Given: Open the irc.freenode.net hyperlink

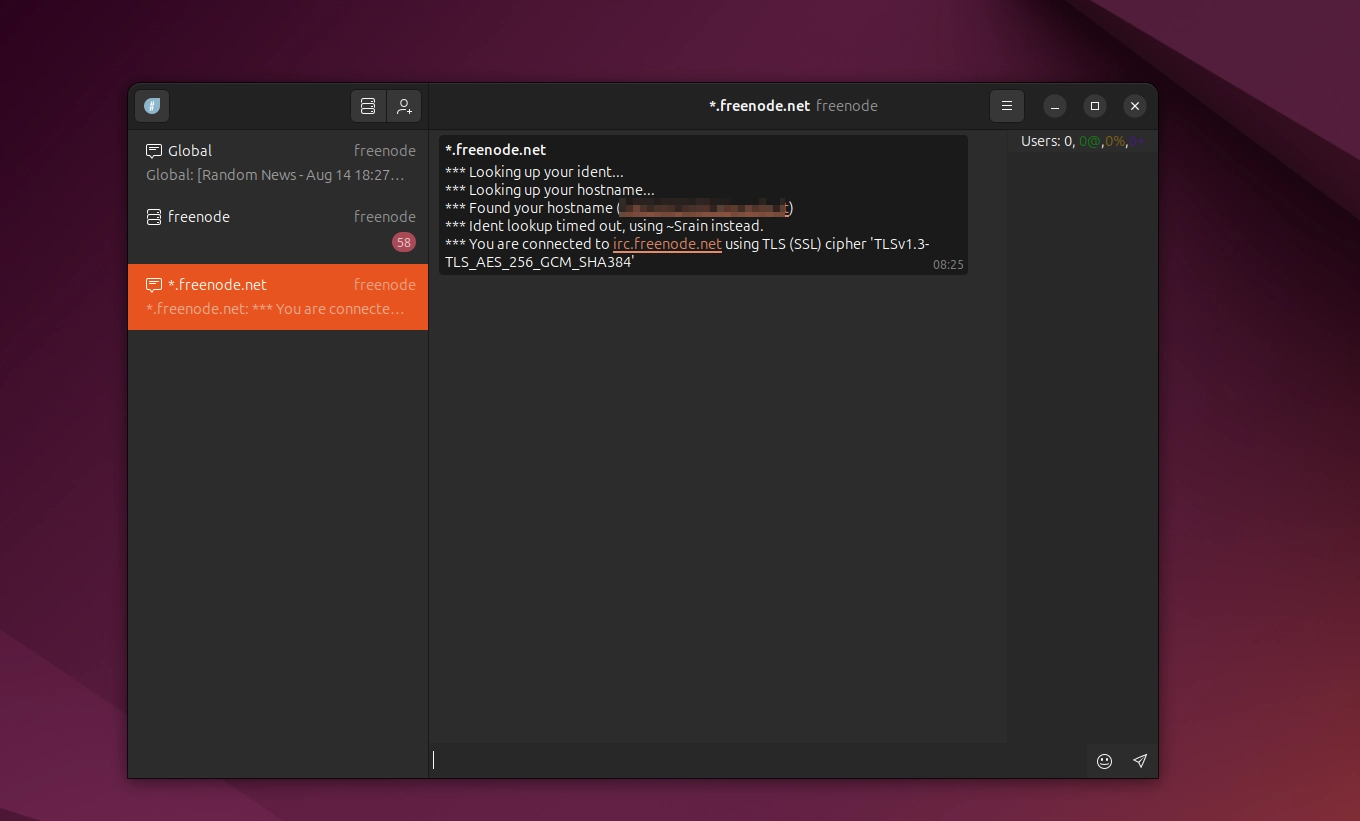Looking at the screenshot, I should tap(667, 244).
